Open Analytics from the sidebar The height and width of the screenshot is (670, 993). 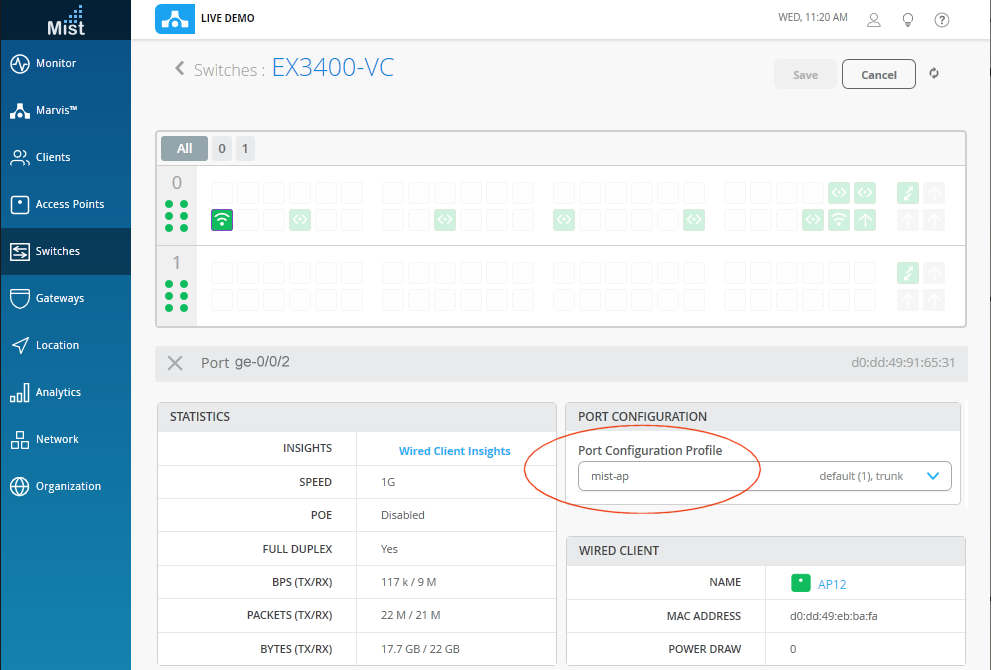[x=58, y=393]
